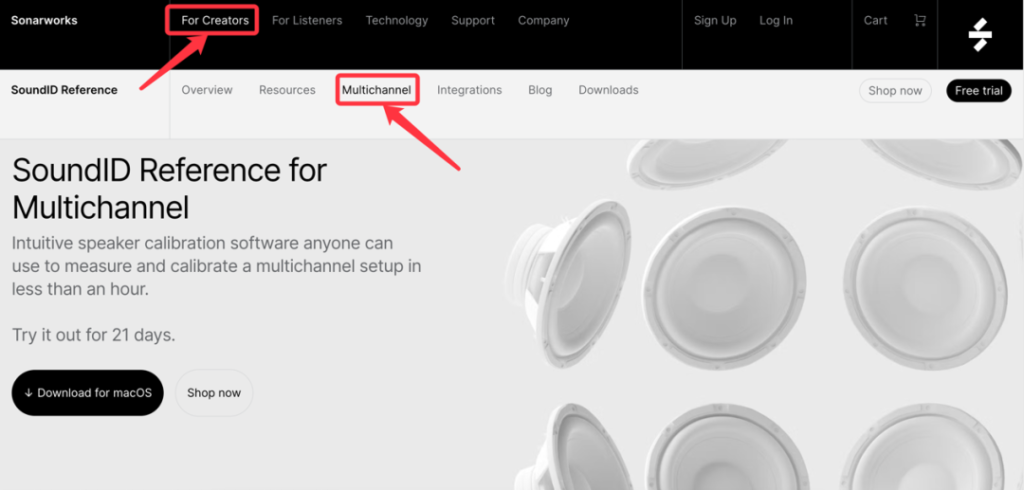Click the Log In link

776,21
